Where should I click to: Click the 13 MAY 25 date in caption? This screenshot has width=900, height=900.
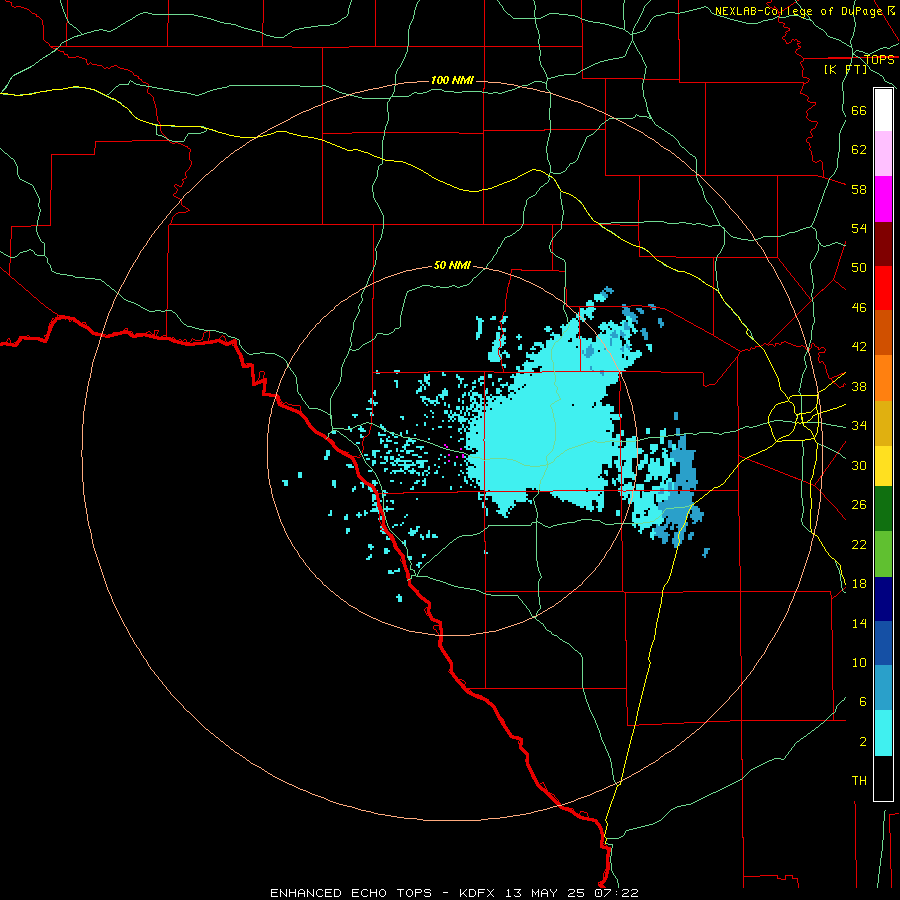click(x=545, y=893)
